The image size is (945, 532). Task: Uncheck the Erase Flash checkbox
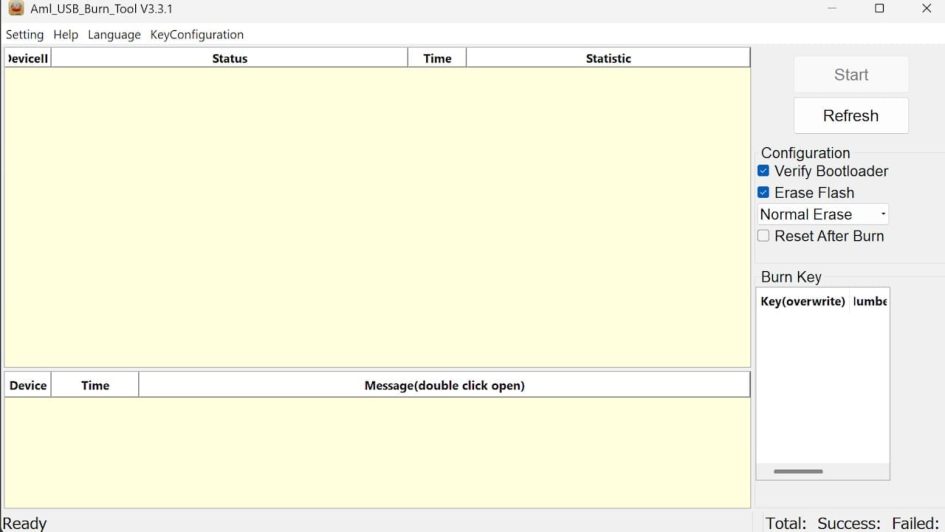[x=763, y=193]
